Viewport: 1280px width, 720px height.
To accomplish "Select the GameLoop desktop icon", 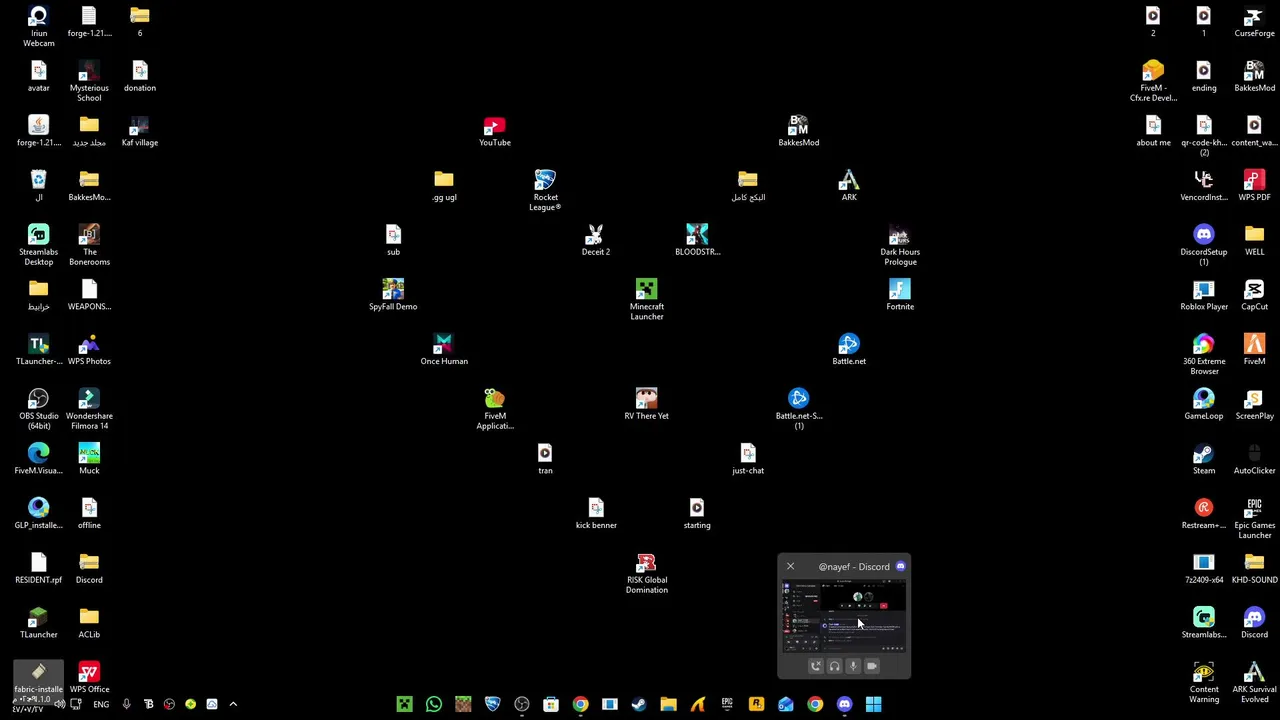I will (1203, 404).
